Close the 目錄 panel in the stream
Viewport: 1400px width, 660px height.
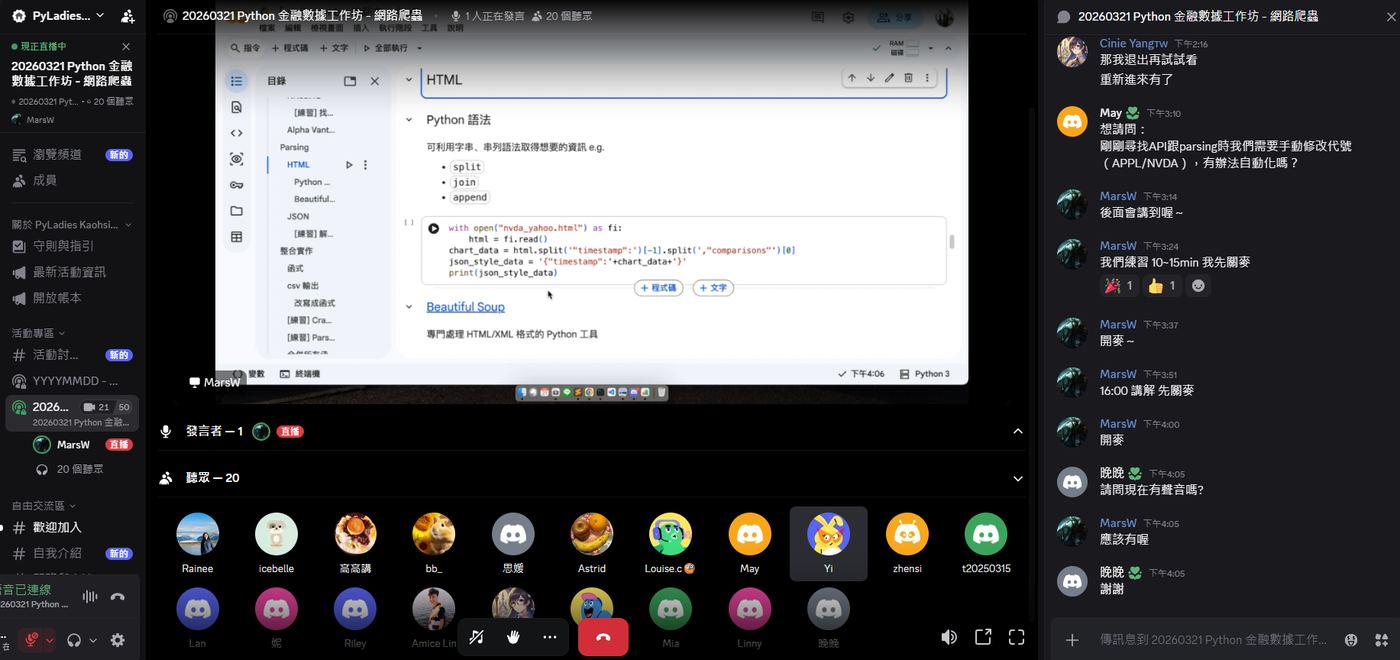375,81
